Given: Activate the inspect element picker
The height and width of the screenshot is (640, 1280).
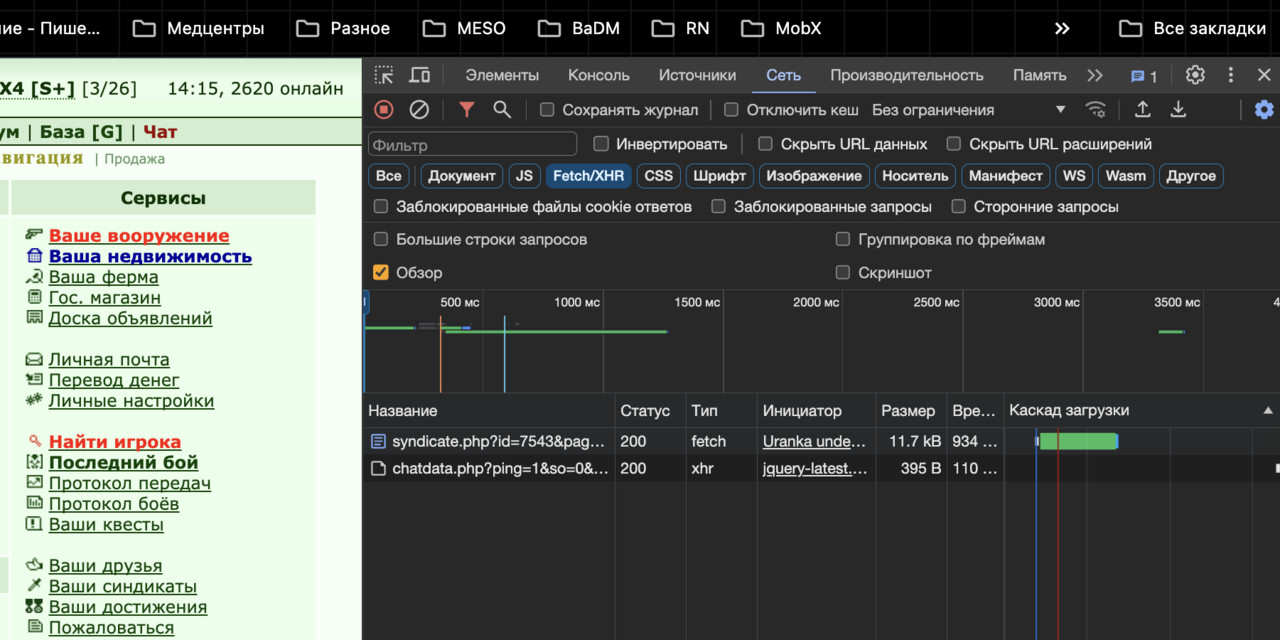Looking at the screenshot, I should [384, 75].
